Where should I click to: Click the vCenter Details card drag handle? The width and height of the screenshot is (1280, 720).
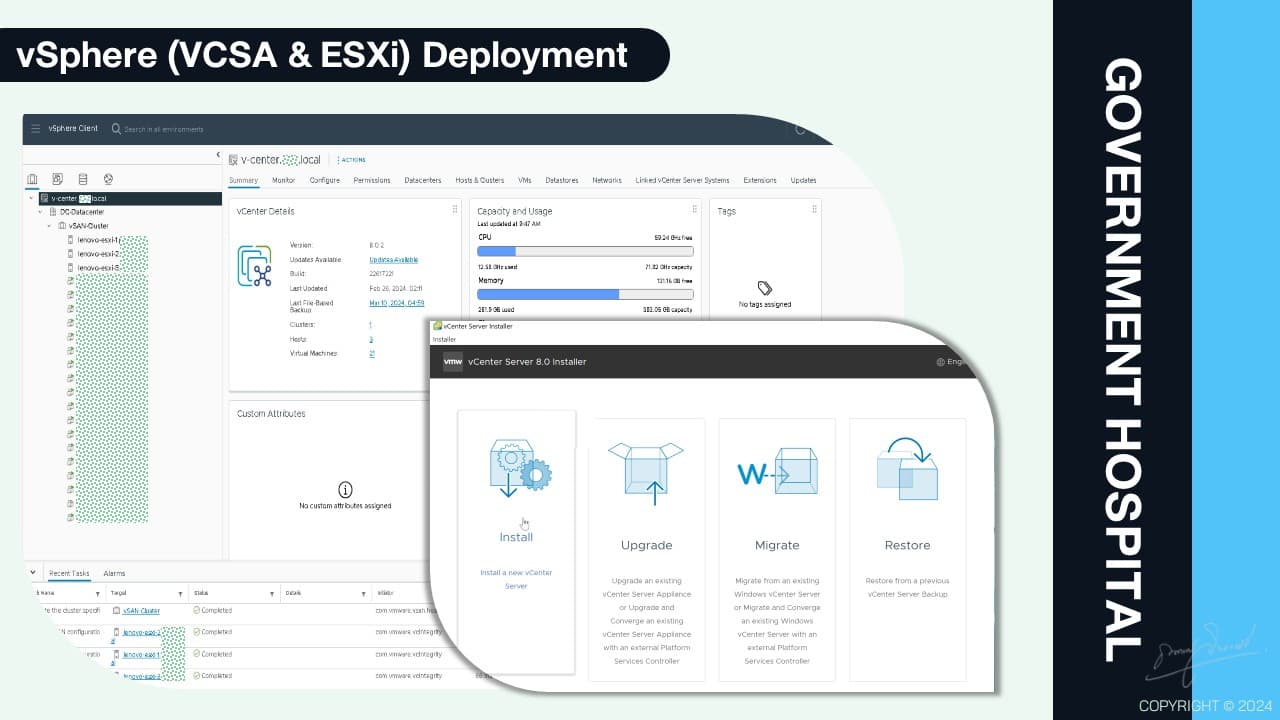[x=455, y=210]
